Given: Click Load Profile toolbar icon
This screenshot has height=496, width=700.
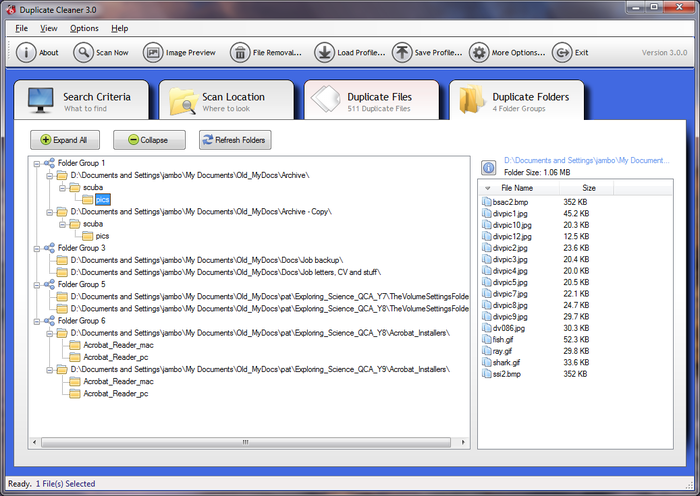Looking at the screenshot, I should tap(324, 53).
